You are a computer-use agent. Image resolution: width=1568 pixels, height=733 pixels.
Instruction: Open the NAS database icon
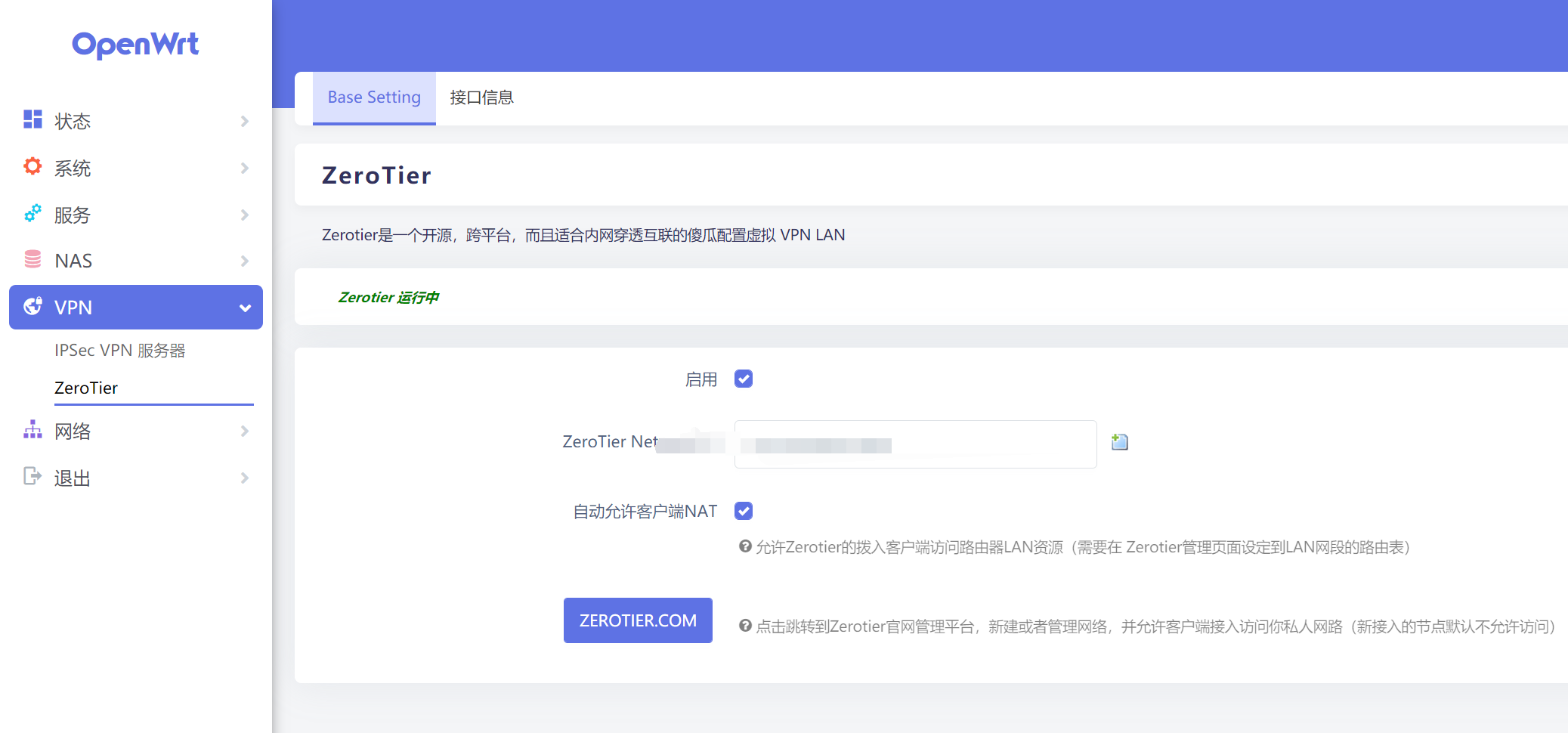[32, 260]
